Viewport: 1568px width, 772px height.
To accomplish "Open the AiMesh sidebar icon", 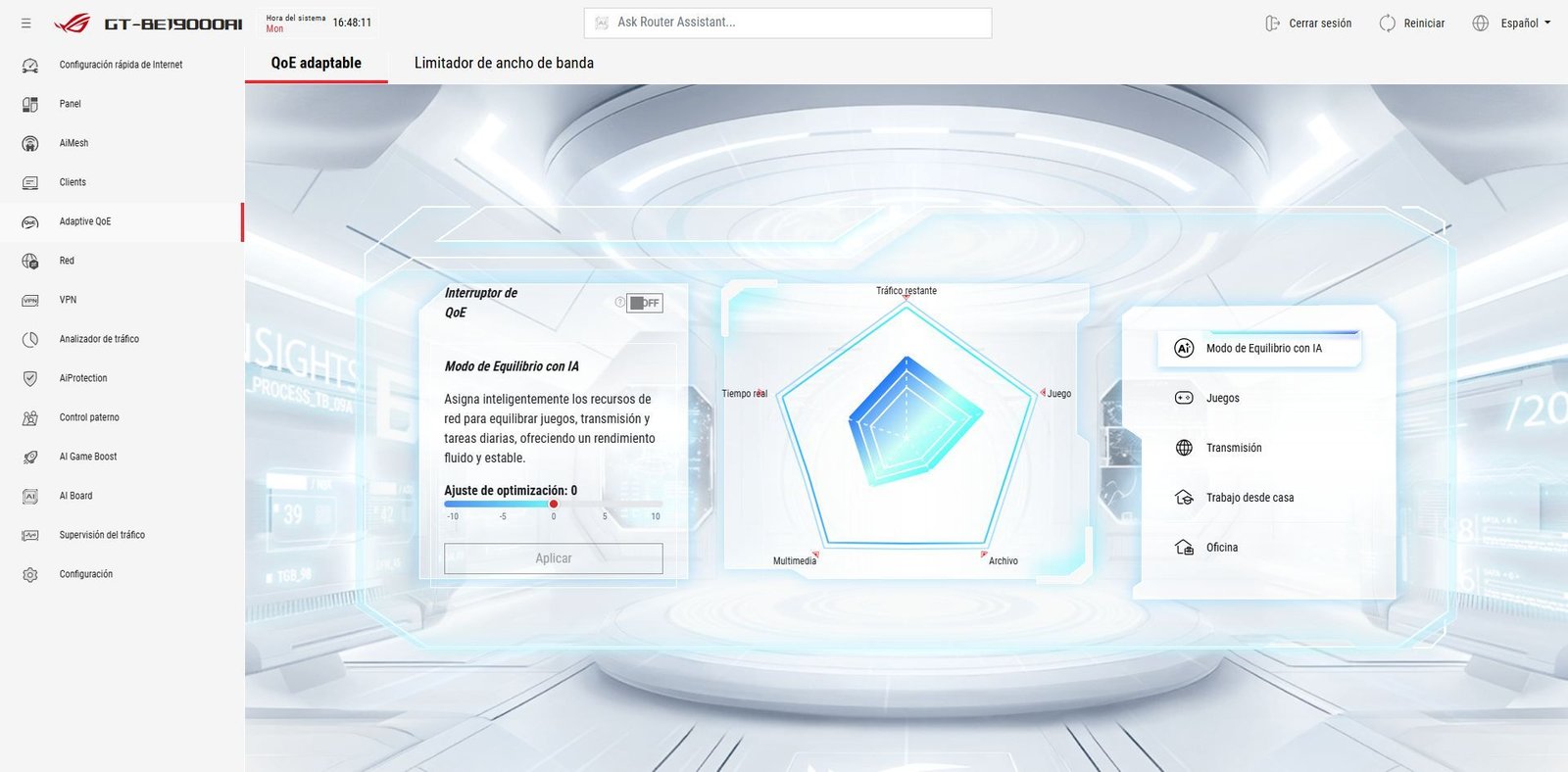I will pyautogui.click(x=30, y=143).
